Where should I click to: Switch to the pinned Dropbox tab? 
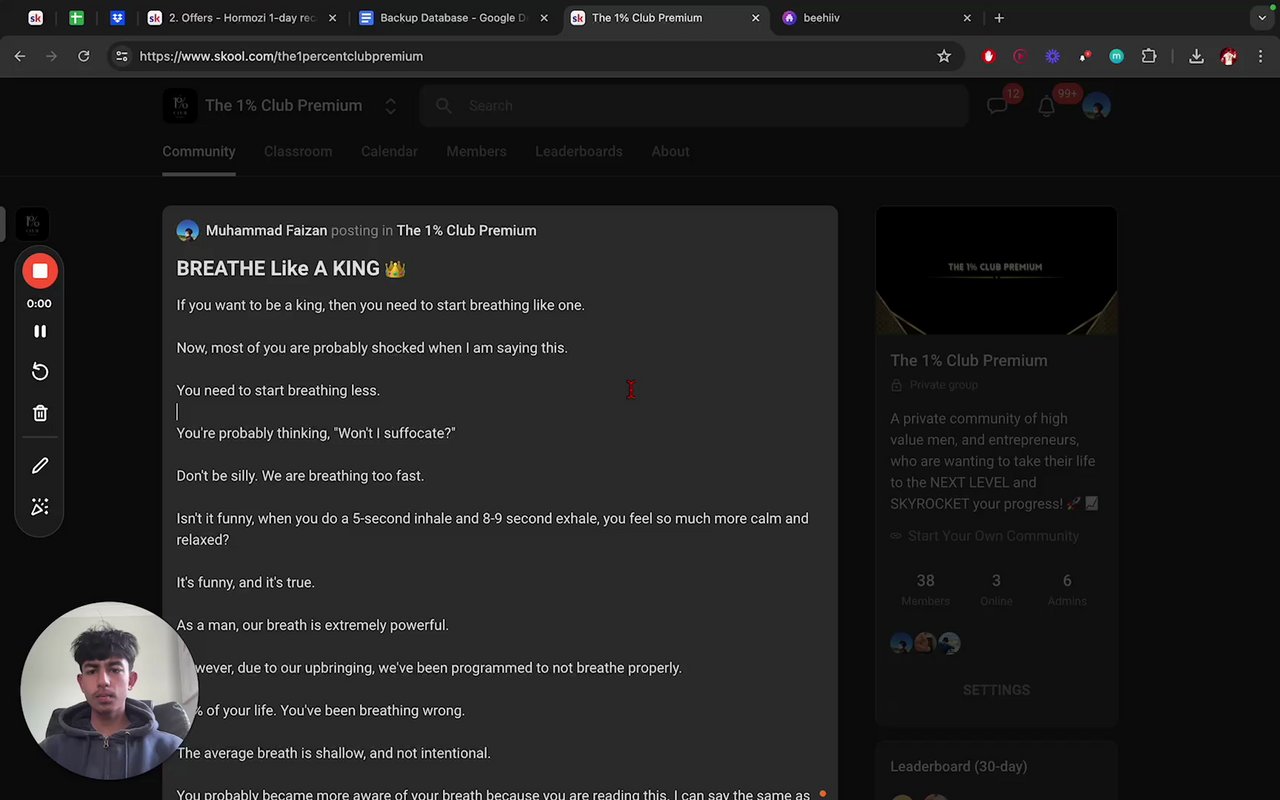tap(117, 17)
